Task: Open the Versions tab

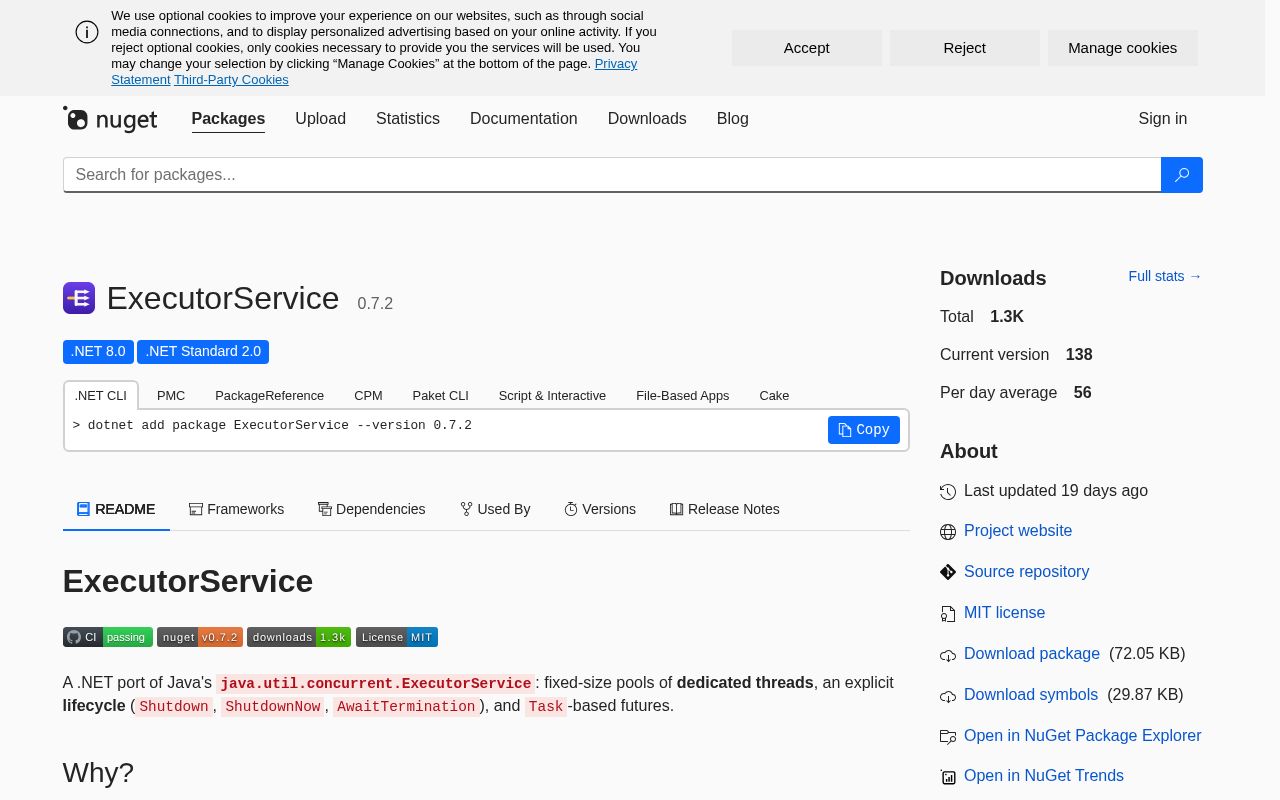Action: point(599,509)
